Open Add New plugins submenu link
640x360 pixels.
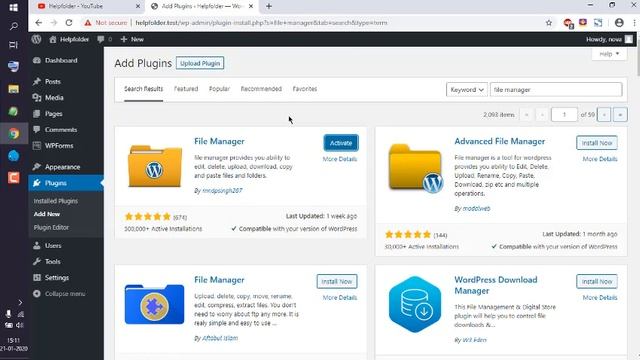(47, 214)
